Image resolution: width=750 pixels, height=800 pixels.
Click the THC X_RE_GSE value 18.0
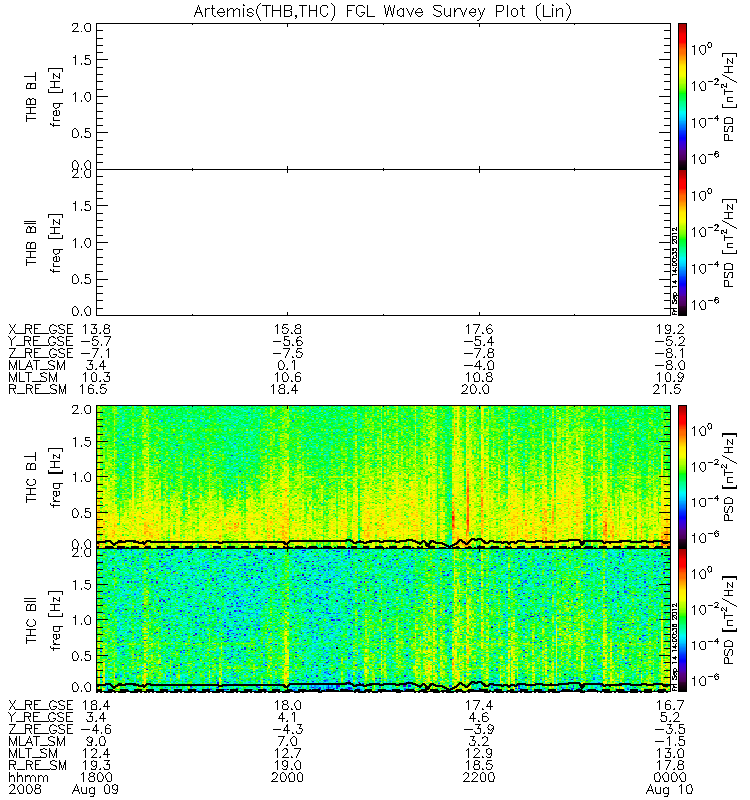(288, 705)
